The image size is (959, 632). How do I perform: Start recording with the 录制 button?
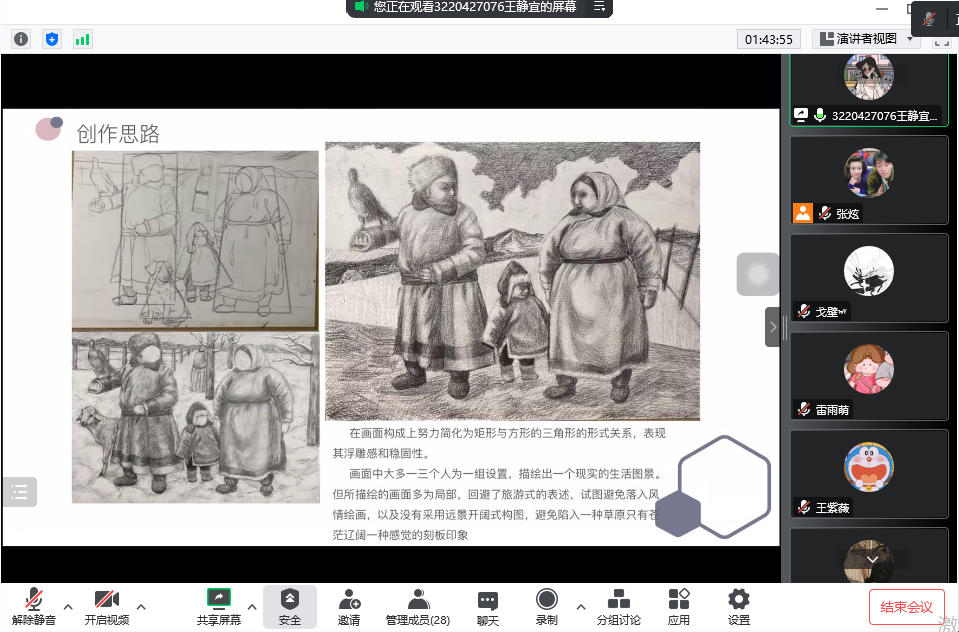pyautogui.click(x=546, y=606)
